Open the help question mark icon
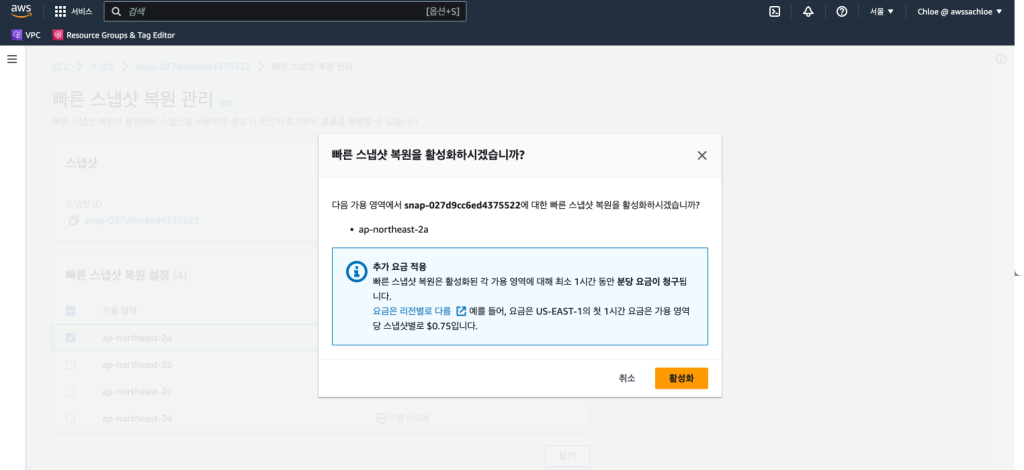Viewport: 1024px width, 470px height. [x=842, y=12]
